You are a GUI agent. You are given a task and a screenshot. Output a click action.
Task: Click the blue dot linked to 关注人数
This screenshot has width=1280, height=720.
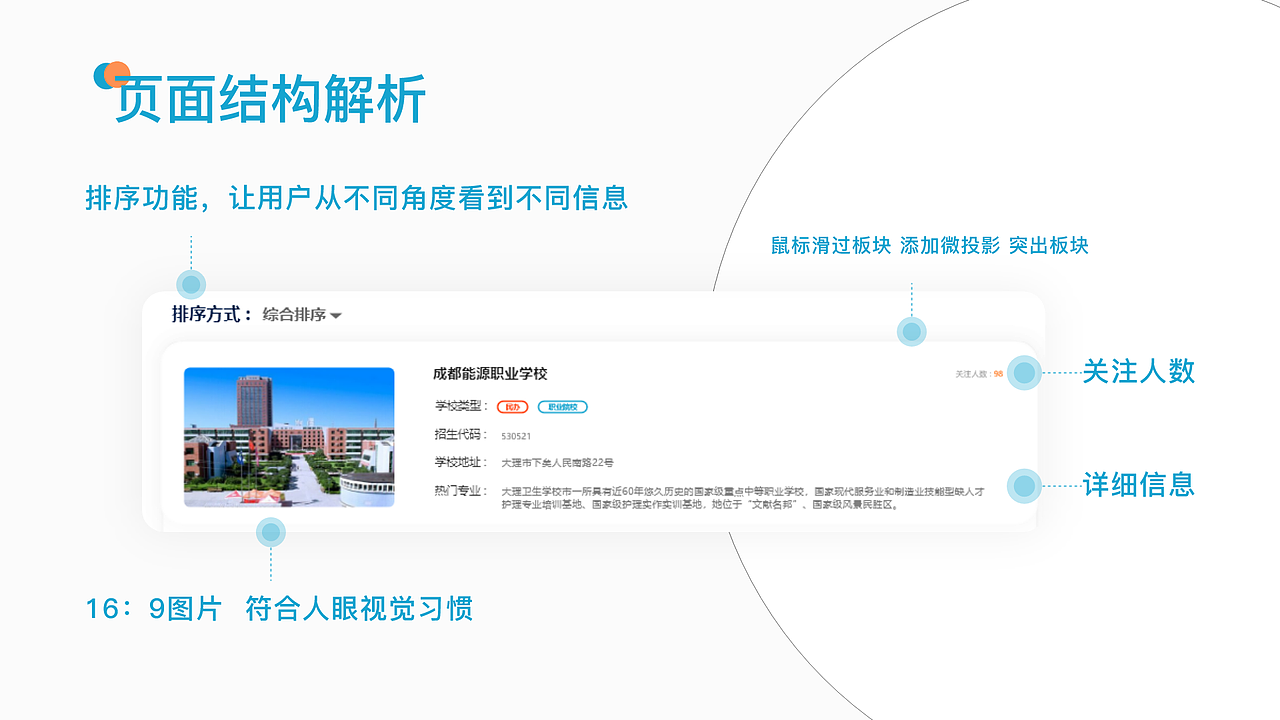(1023, 371)
